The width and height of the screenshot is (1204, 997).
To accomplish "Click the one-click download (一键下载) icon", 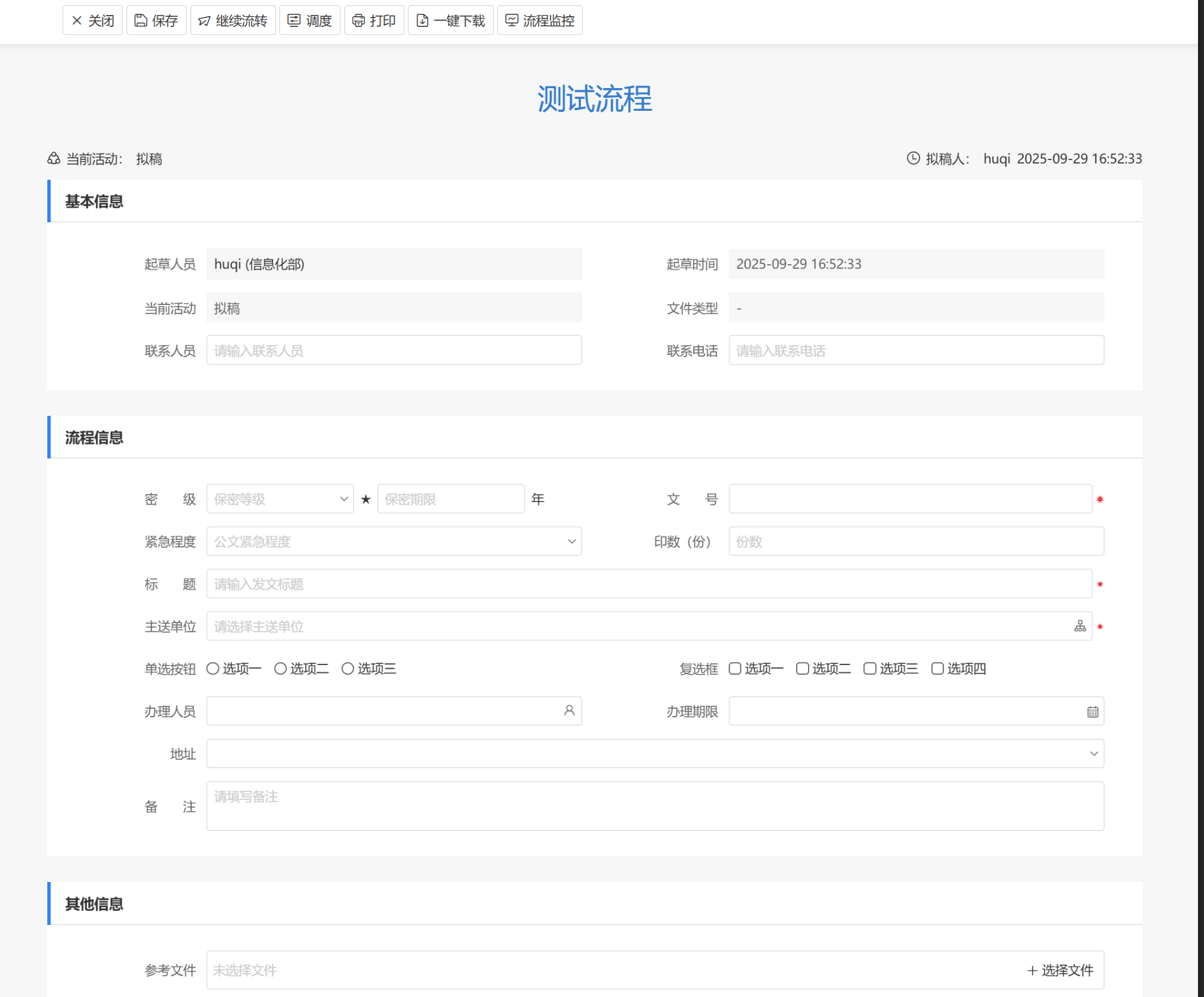I will tap(422, 21).
